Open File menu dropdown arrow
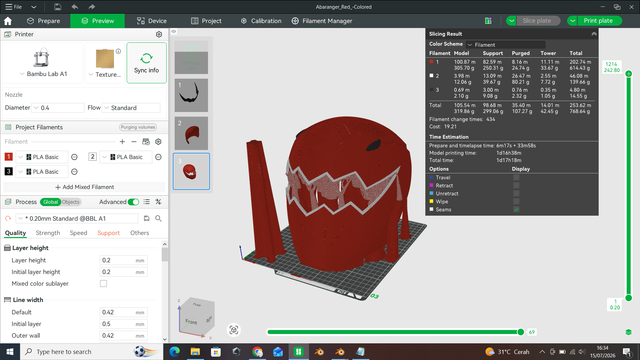 (x=33, y=7)
